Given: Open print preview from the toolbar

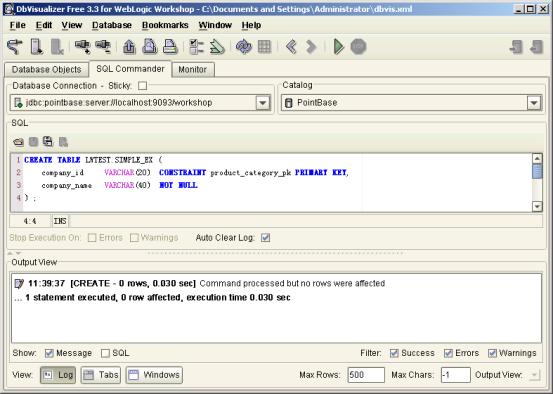Looking at the screenshot, I should [150, 46].
